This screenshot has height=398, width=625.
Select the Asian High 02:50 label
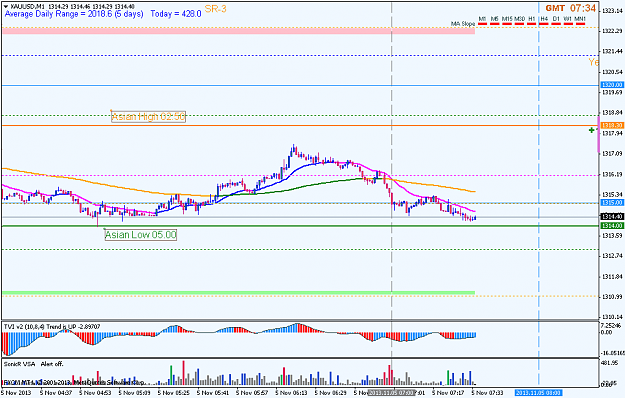(x=148, y=117)
